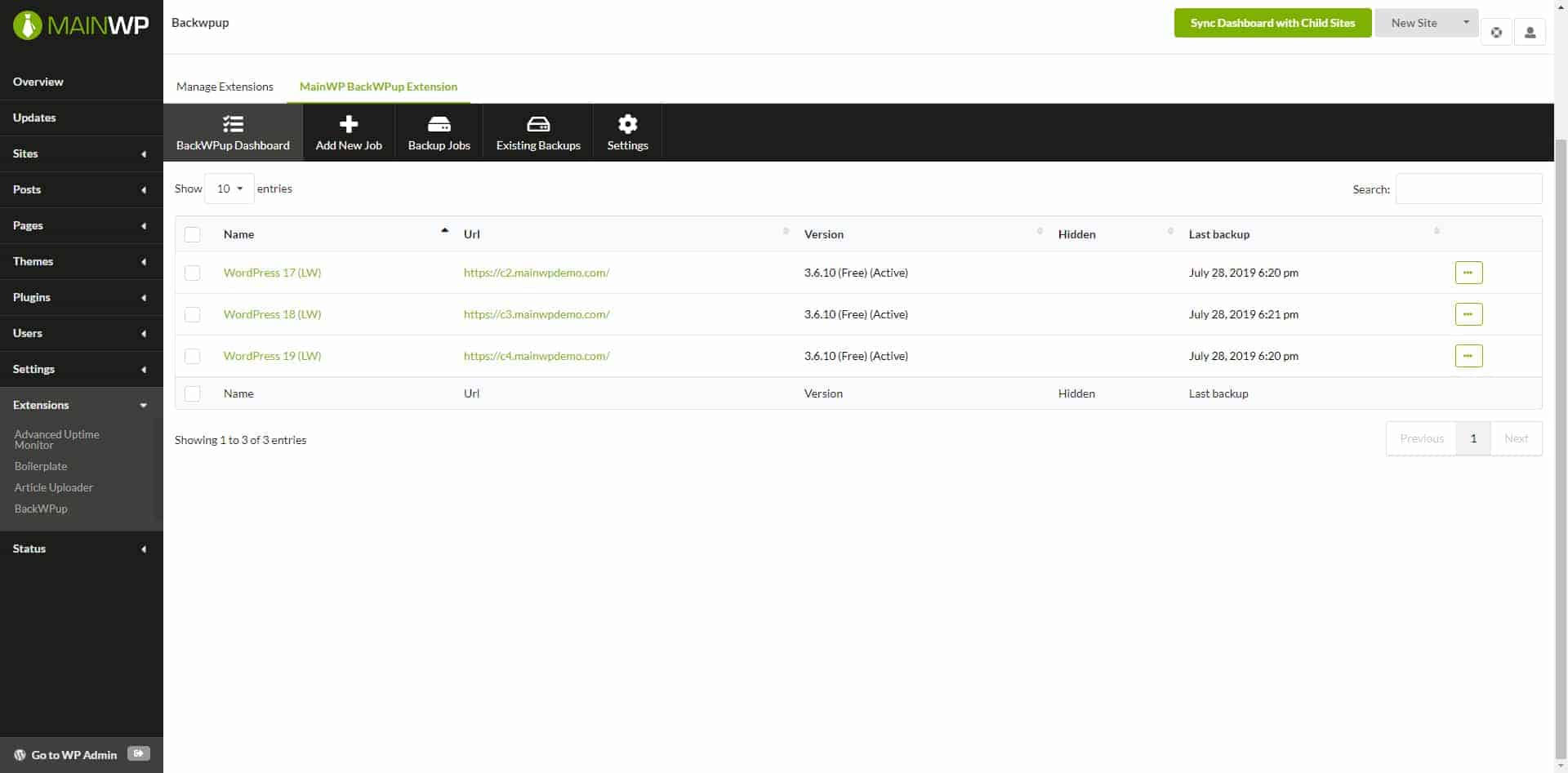Open Backup Jobs via its drive icon

[439, 123]
